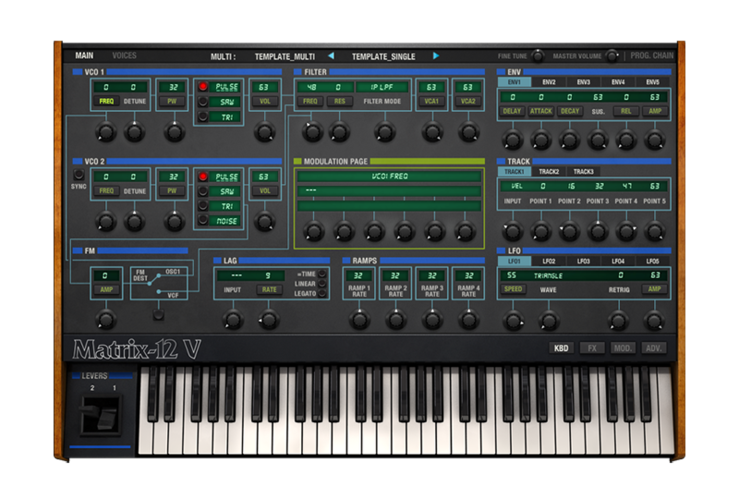Click the KBD panel button

561,348
